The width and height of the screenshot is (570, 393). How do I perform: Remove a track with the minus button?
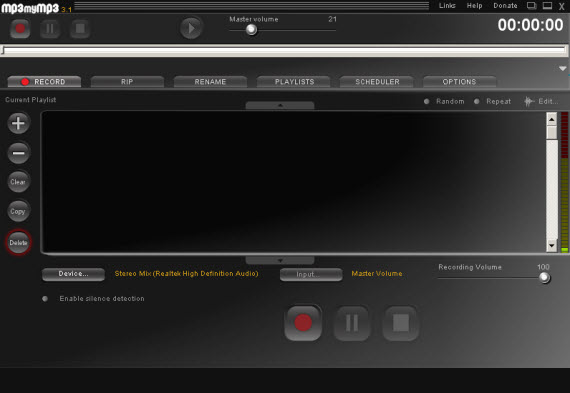click(x=18, y=153)
